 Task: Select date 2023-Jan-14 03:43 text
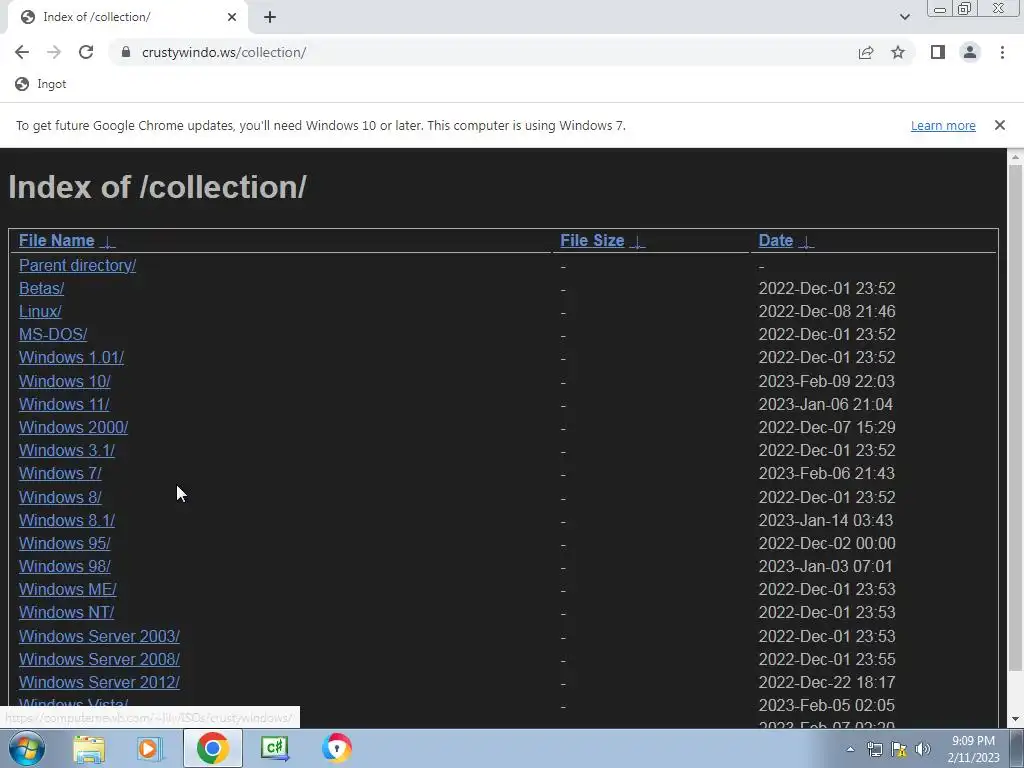[825, 520]
